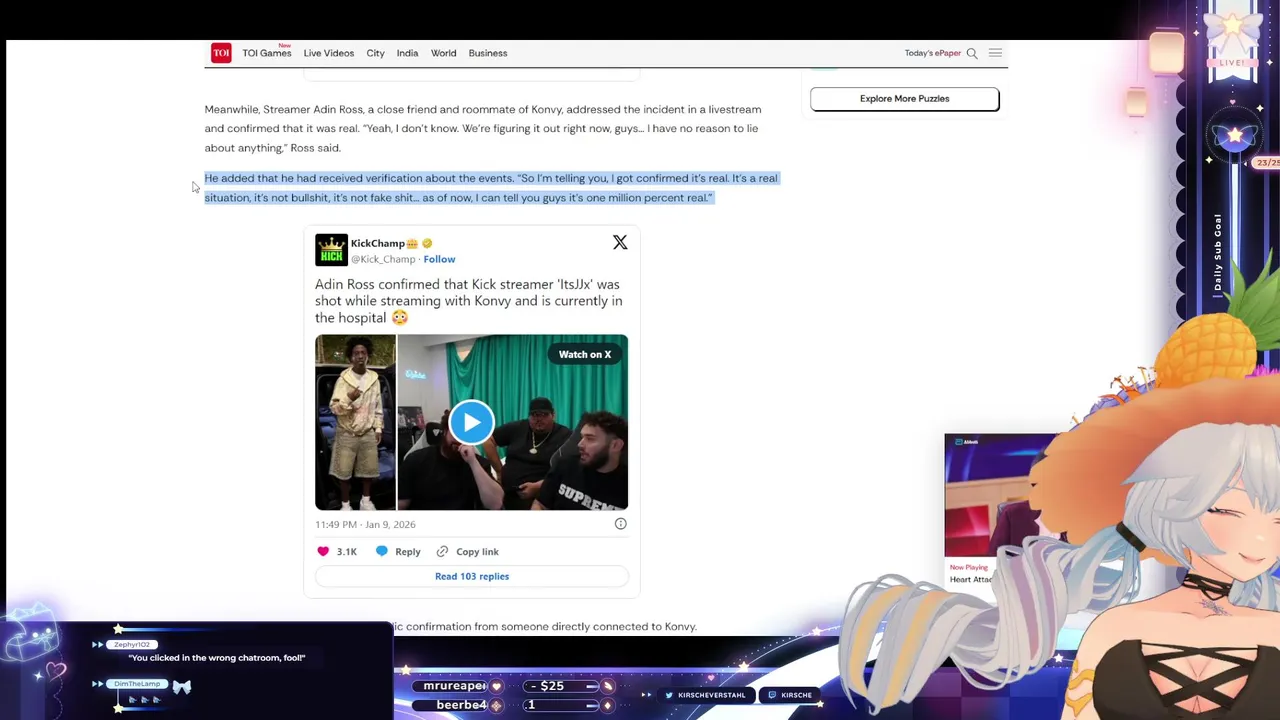
Task: Follow the Kick_Champ account
Action: tap(439, 259)
